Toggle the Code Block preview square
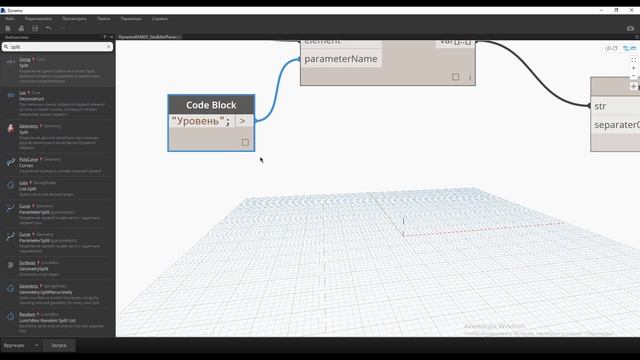Viewport: 640px width, 360px height. pyautogui.click(x=245, y=142)
